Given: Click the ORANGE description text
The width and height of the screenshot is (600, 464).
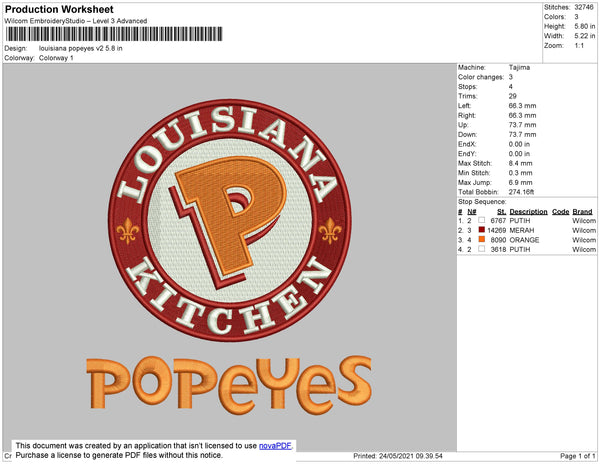Looking at the screenshot, I should [524, 240].
